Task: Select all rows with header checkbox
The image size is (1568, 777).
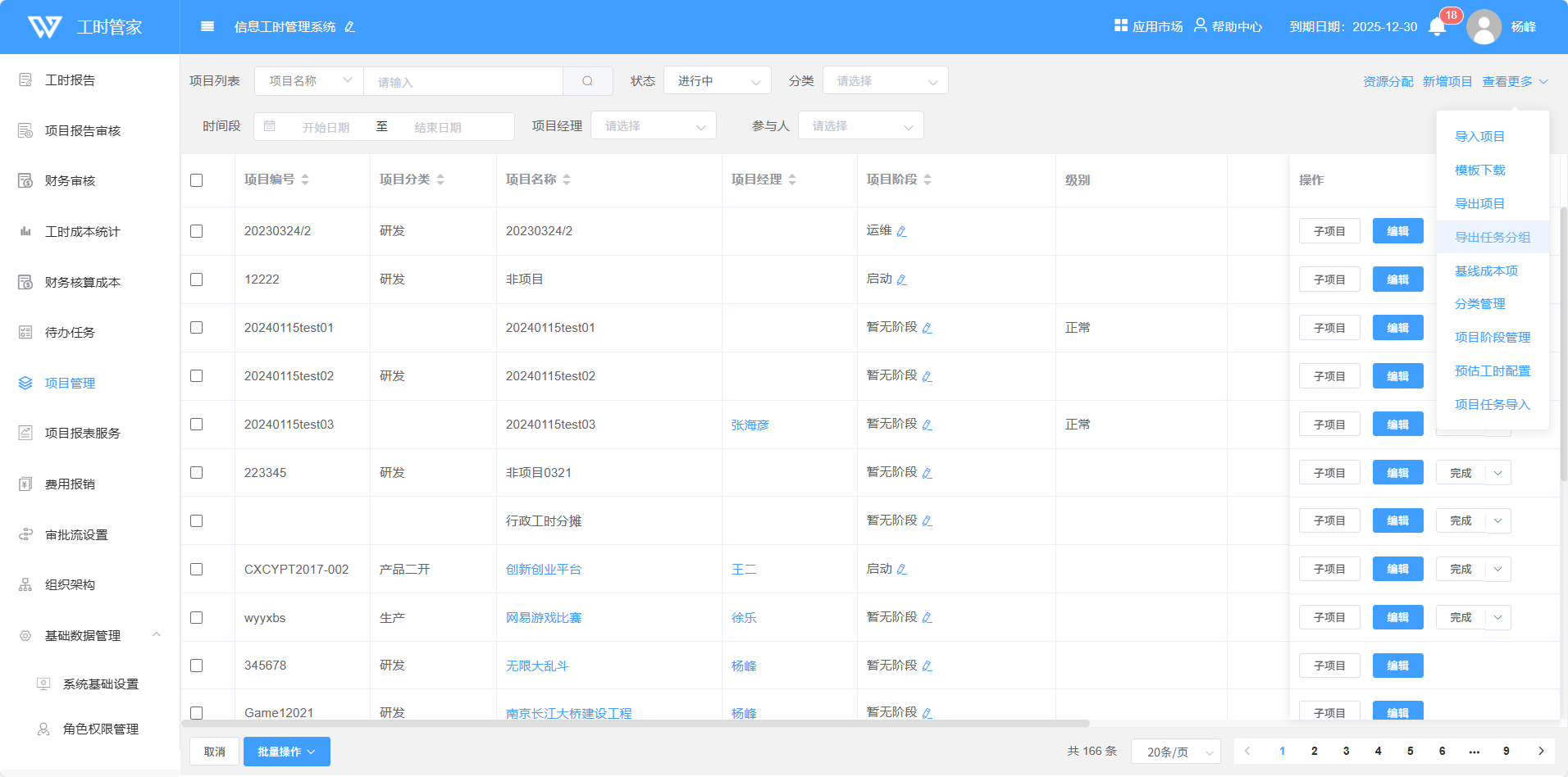Action: click(197, 180)
